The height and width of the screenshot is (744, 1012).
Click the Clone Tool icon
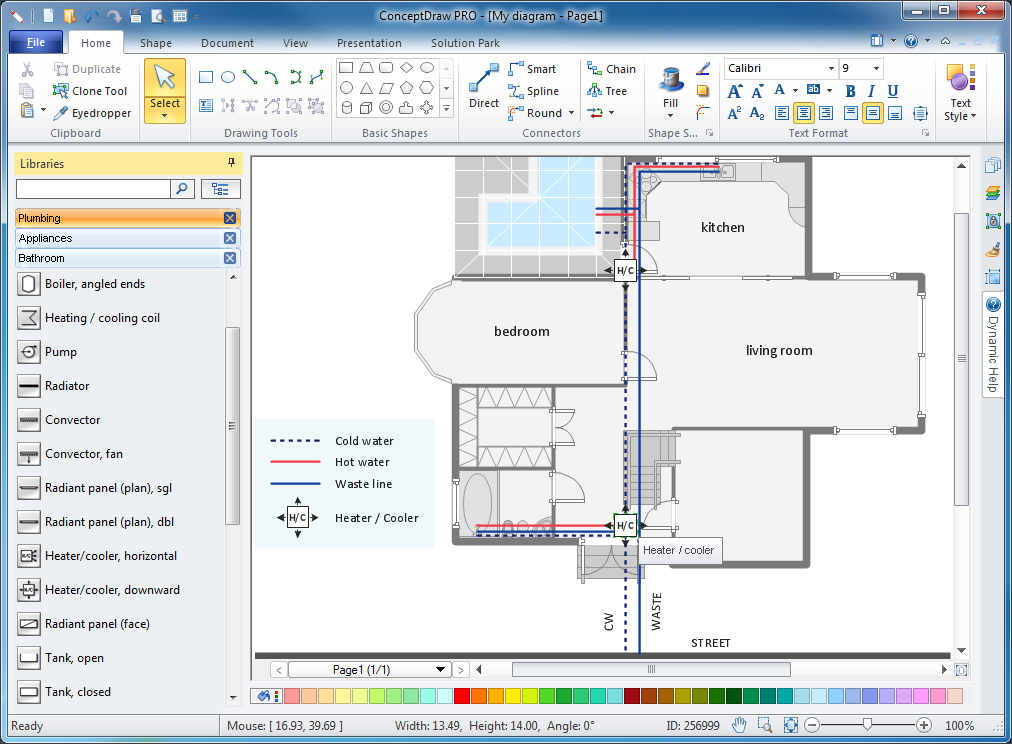[x=61, y=91]
